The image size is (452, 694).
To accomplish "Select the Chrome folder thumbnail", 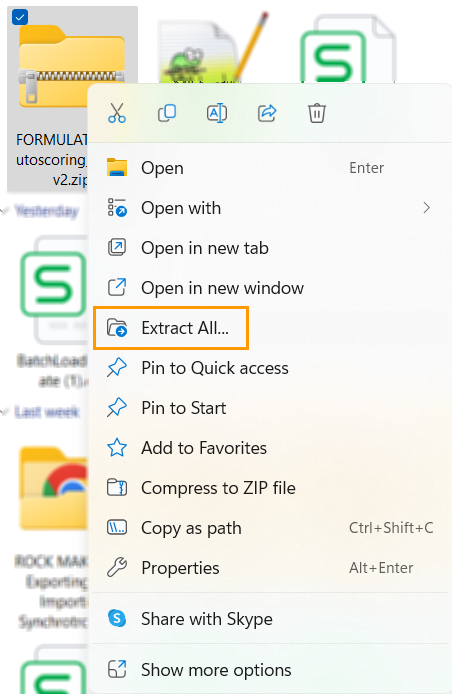I will [x=54, y=488].
